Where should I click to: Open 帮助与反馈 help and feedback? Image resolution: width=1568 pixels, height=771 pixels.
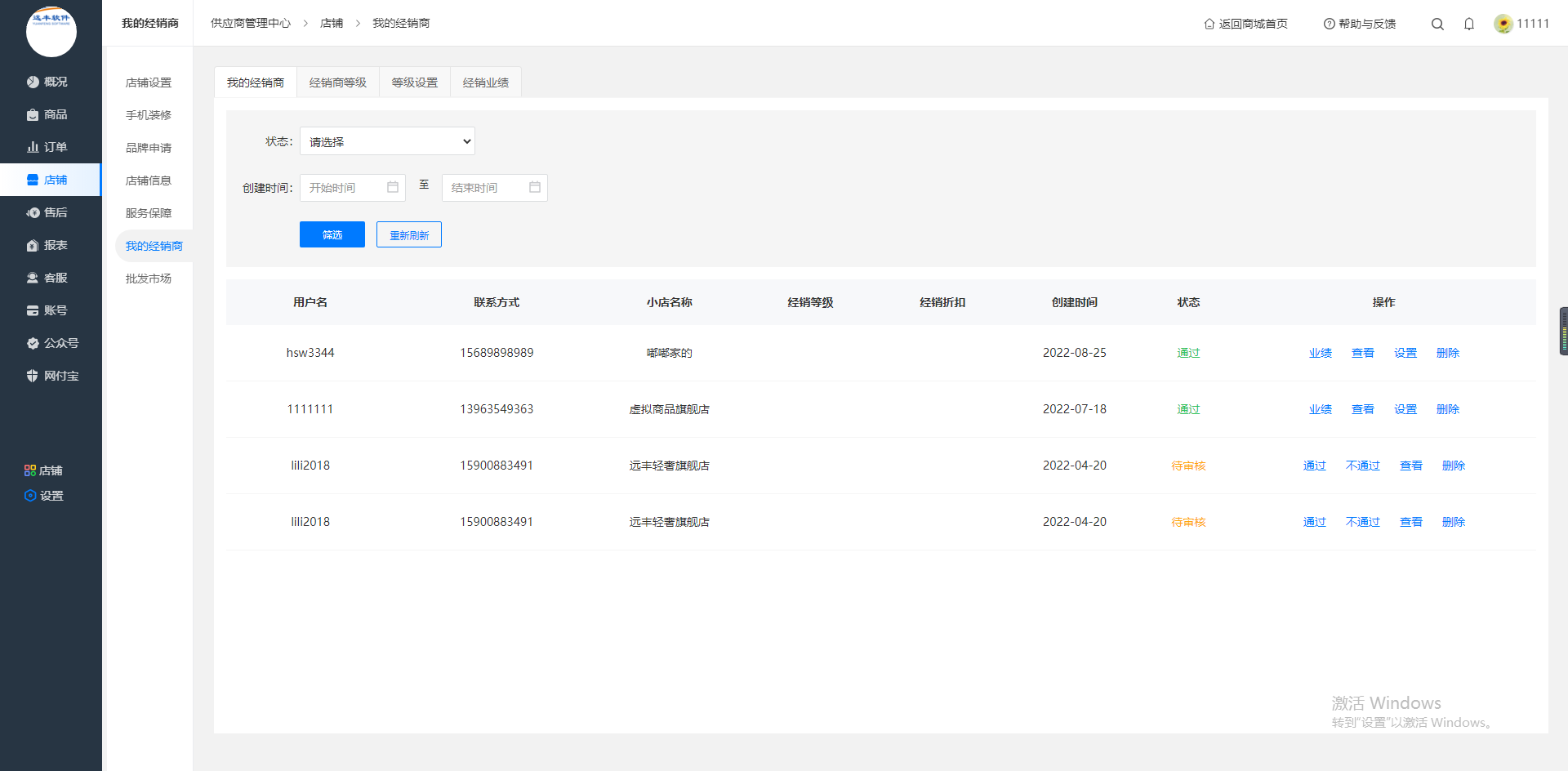pyautogui.click(x=1360, y=24)
